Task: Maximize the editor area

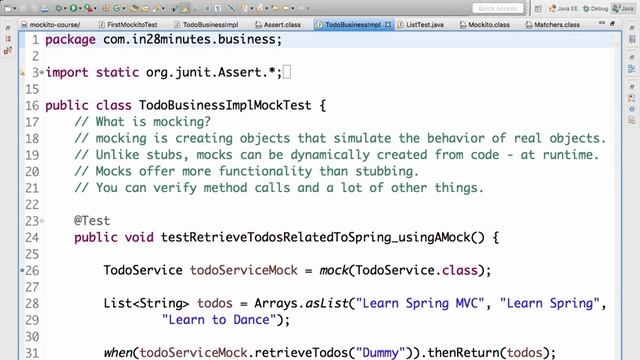Action: click(x=612, y=23)
